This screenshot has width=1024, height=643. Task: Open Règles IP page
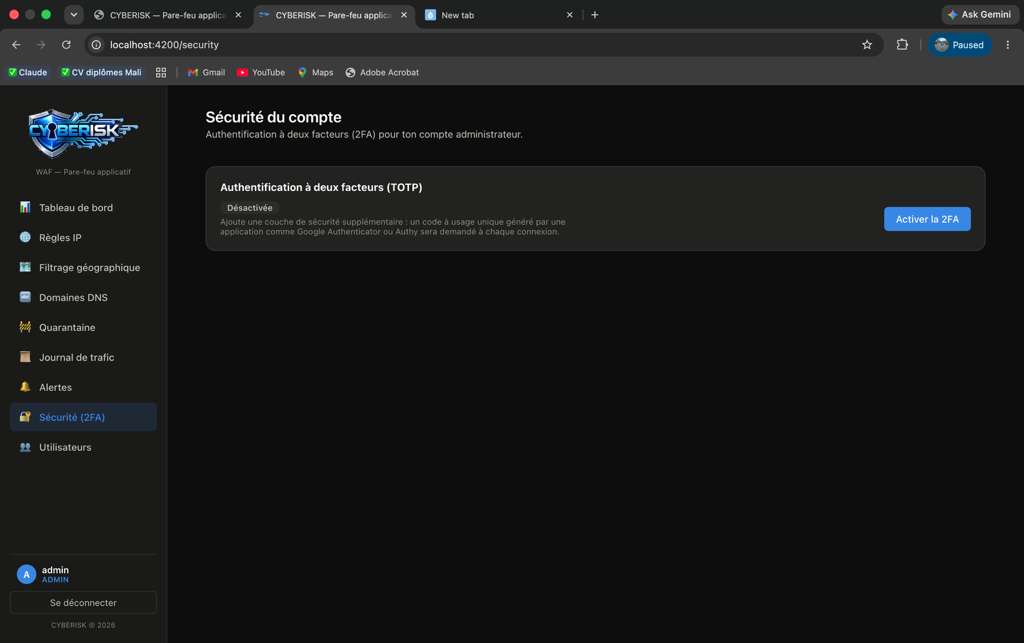(x=83, y=237)
